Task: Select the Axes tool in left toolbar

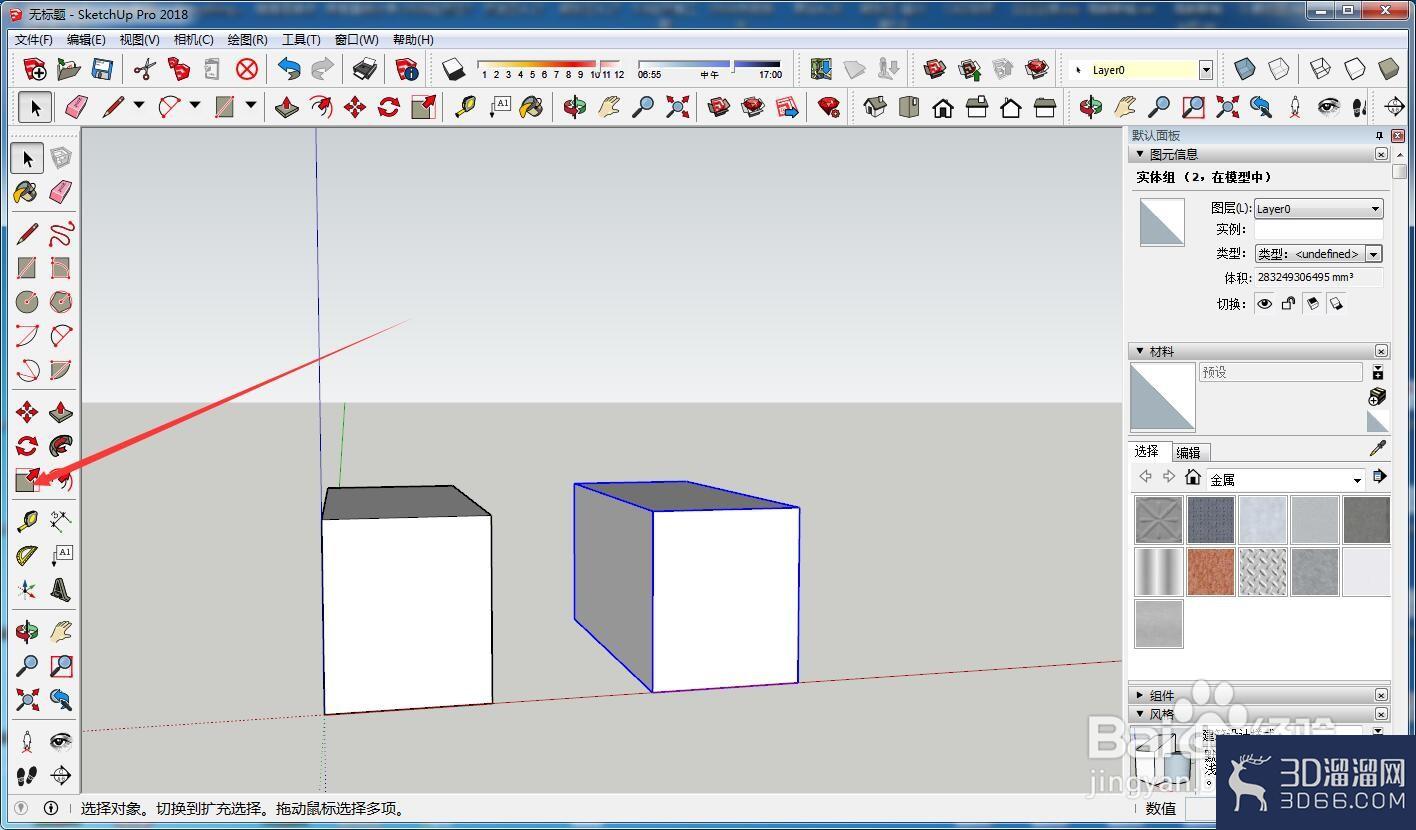Action: click(x=27, y=589)
